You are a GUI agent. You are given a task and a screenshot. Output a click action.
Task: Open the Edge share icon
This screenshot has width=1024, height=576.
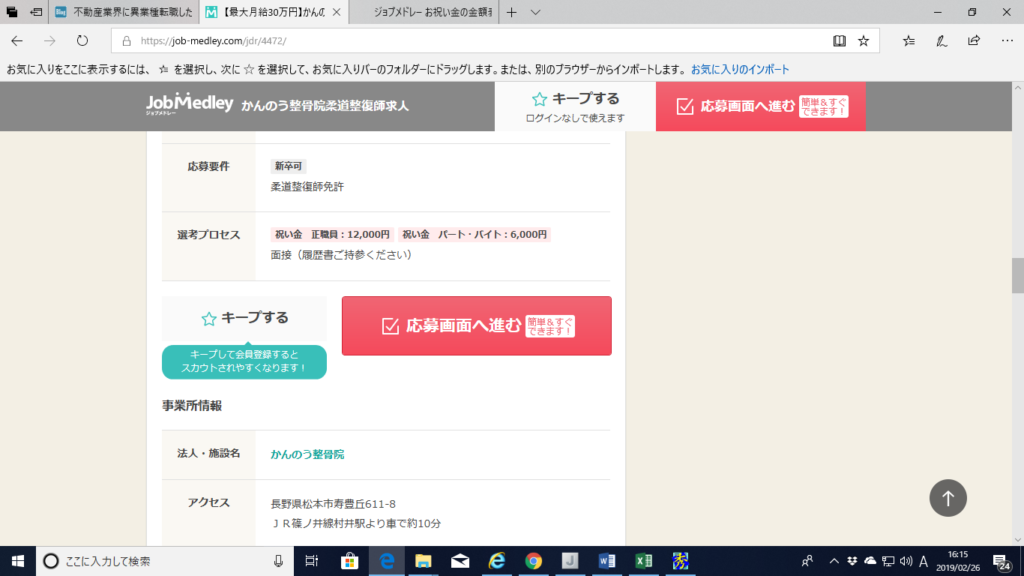tap(973, 41)
